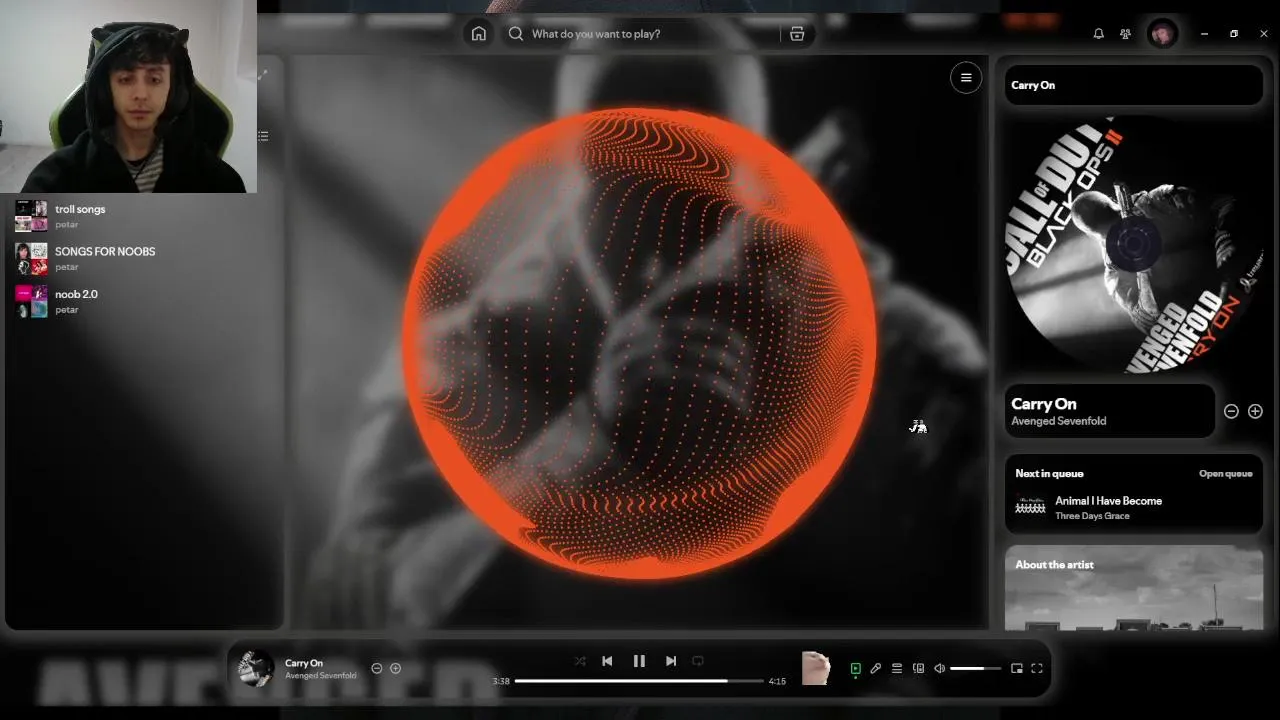The image size is (1280, 720).
Task: Open the 'noob 2.0' playlist
Action: click(145, 301)
